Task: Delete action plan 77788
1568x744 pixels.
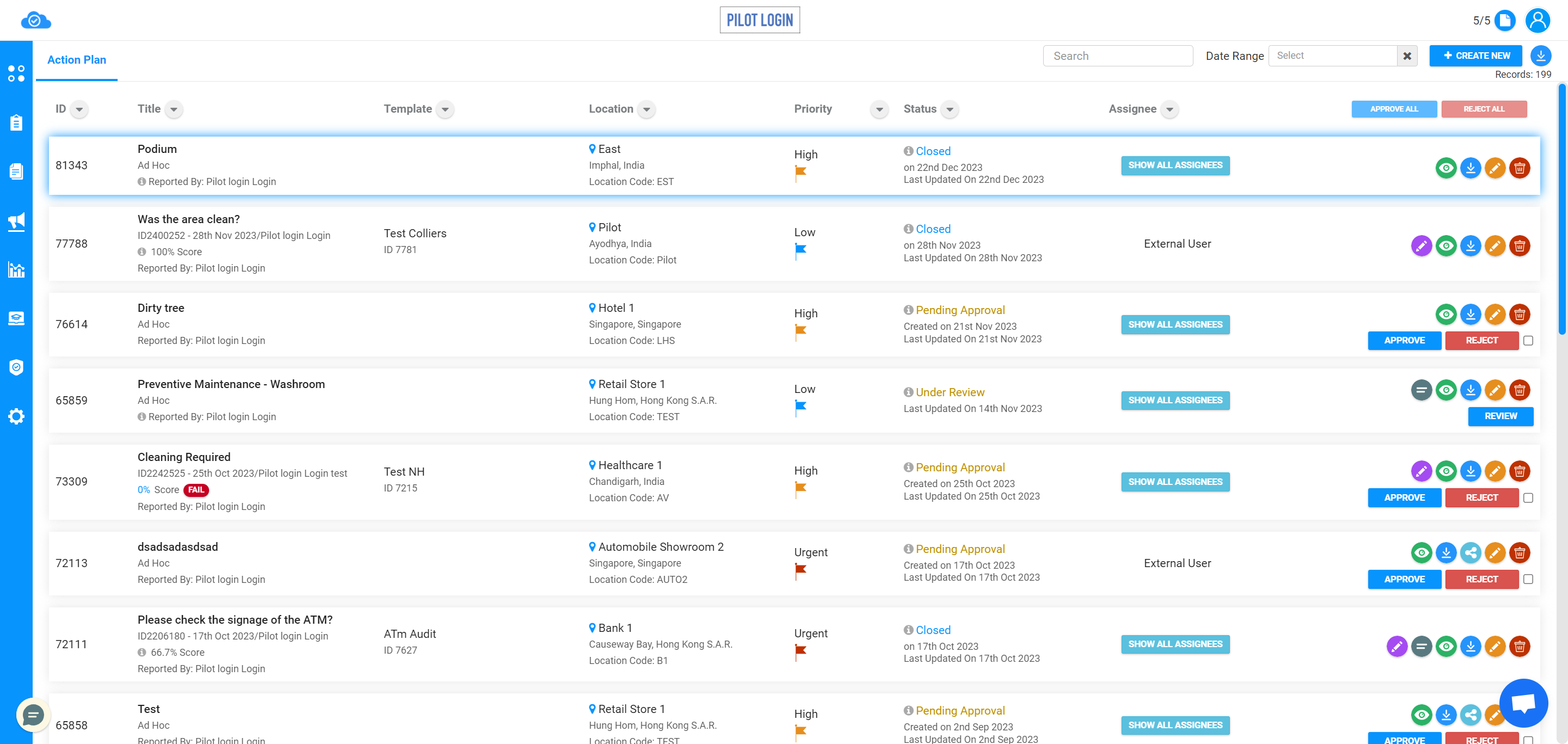Action: pyautogui.click(x=1520, y=246)
